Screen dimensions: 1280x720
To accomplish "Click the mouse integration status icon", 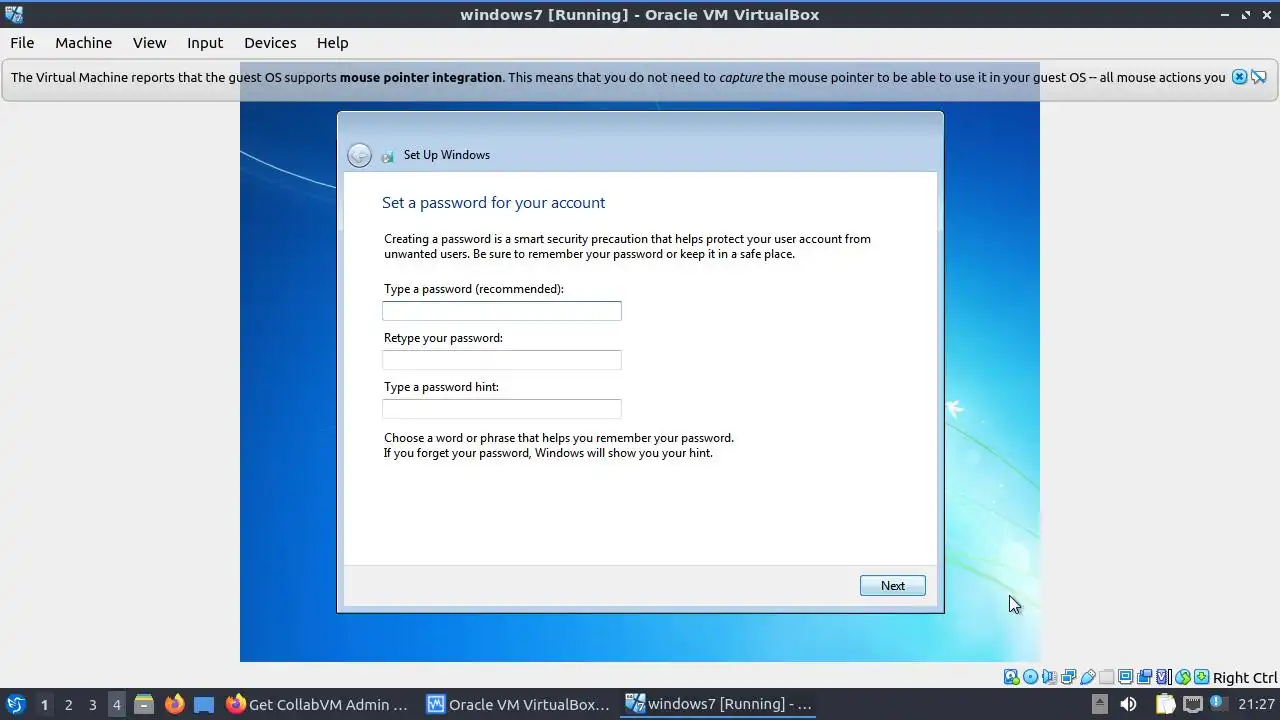I will pyautogui.click(x=1183, y=677).
